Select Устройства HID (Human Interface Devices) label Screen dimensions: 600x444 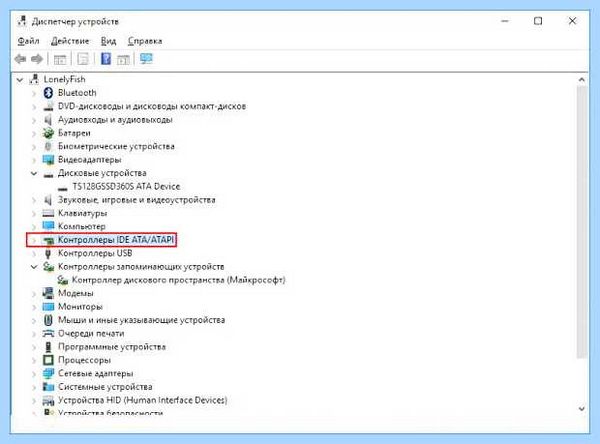coord(142,400)
